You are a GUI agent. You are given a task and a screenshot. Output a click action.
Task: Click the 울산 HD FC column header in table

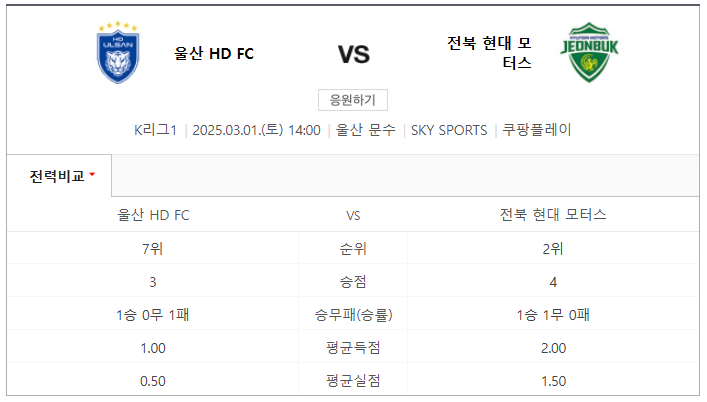[x=153, y=215]
